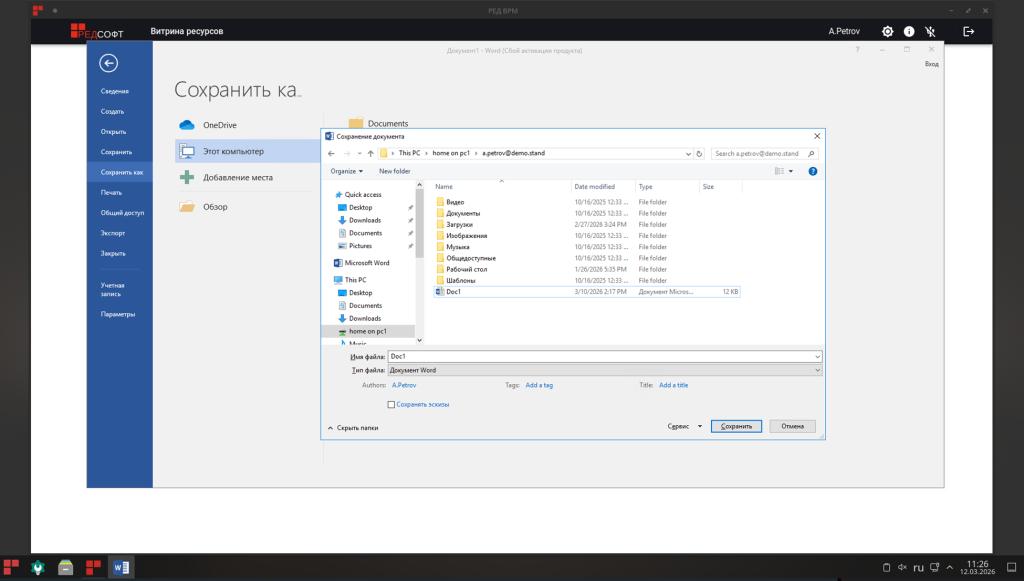Choose Печать from backstage menu
The image size is (1024, 581).
[111, 193]
